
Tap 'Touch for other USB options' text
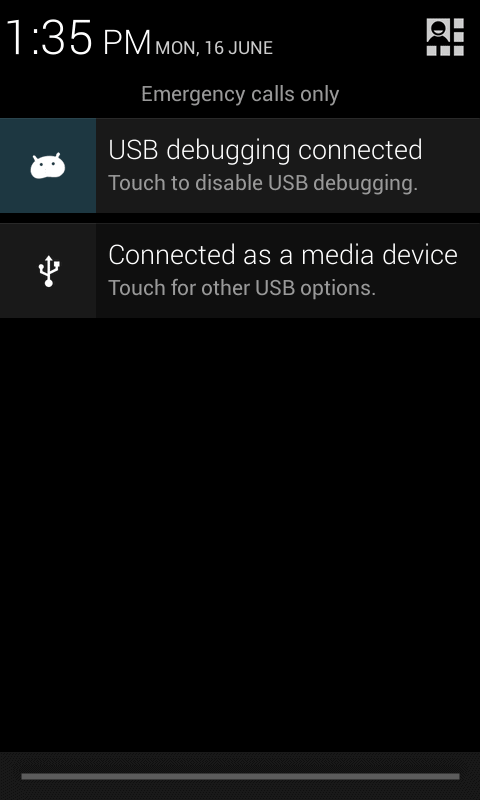click(242, 288)
